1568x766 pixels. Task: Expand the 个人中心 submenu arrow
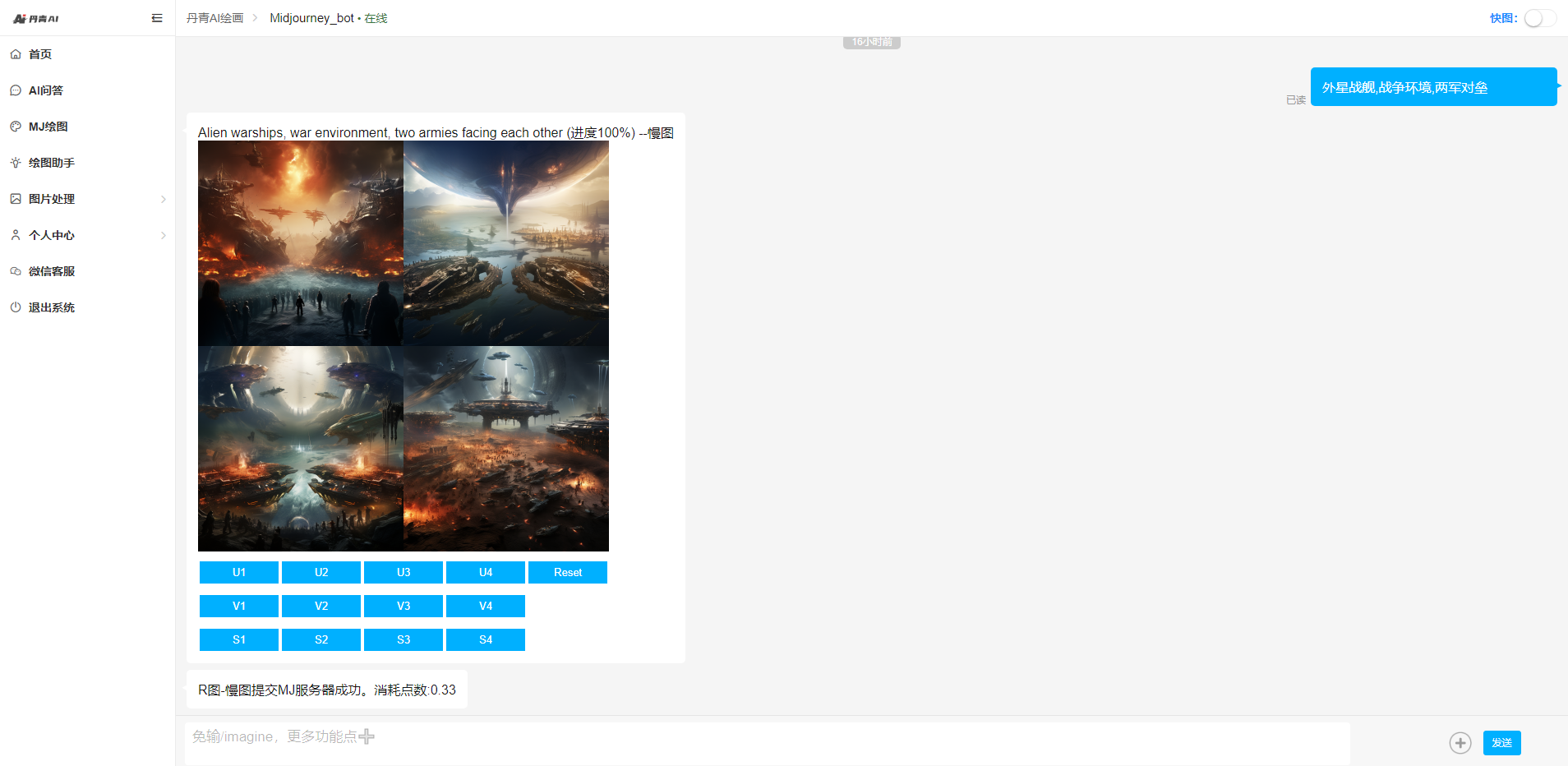164,235
